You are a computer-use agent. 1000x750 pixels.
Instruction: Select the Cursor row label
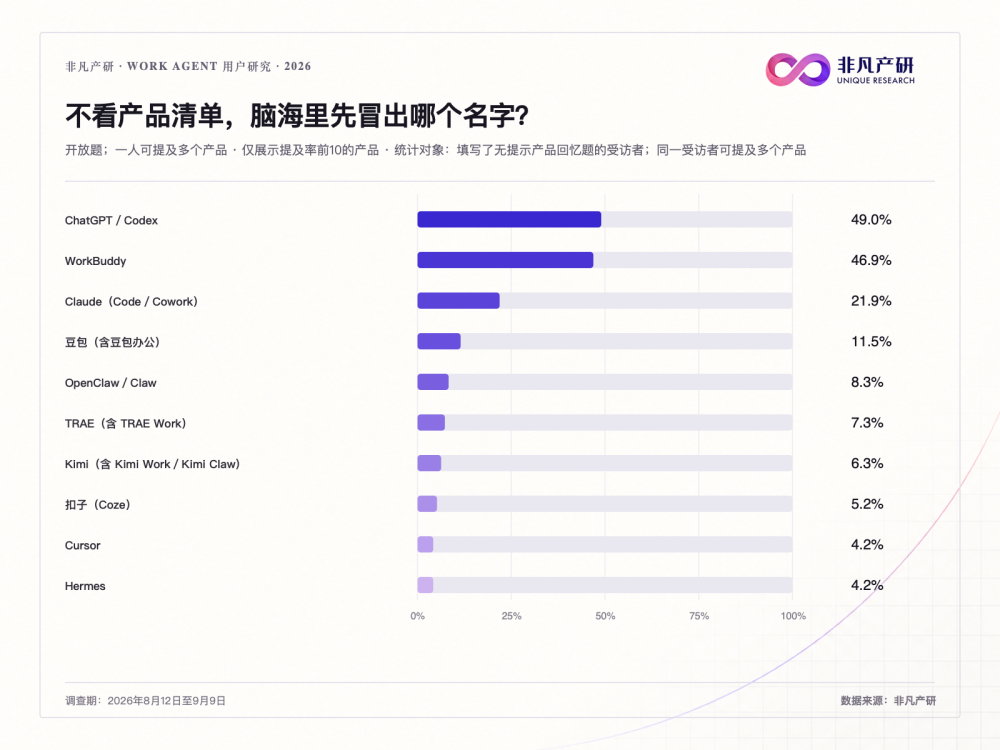82,545
